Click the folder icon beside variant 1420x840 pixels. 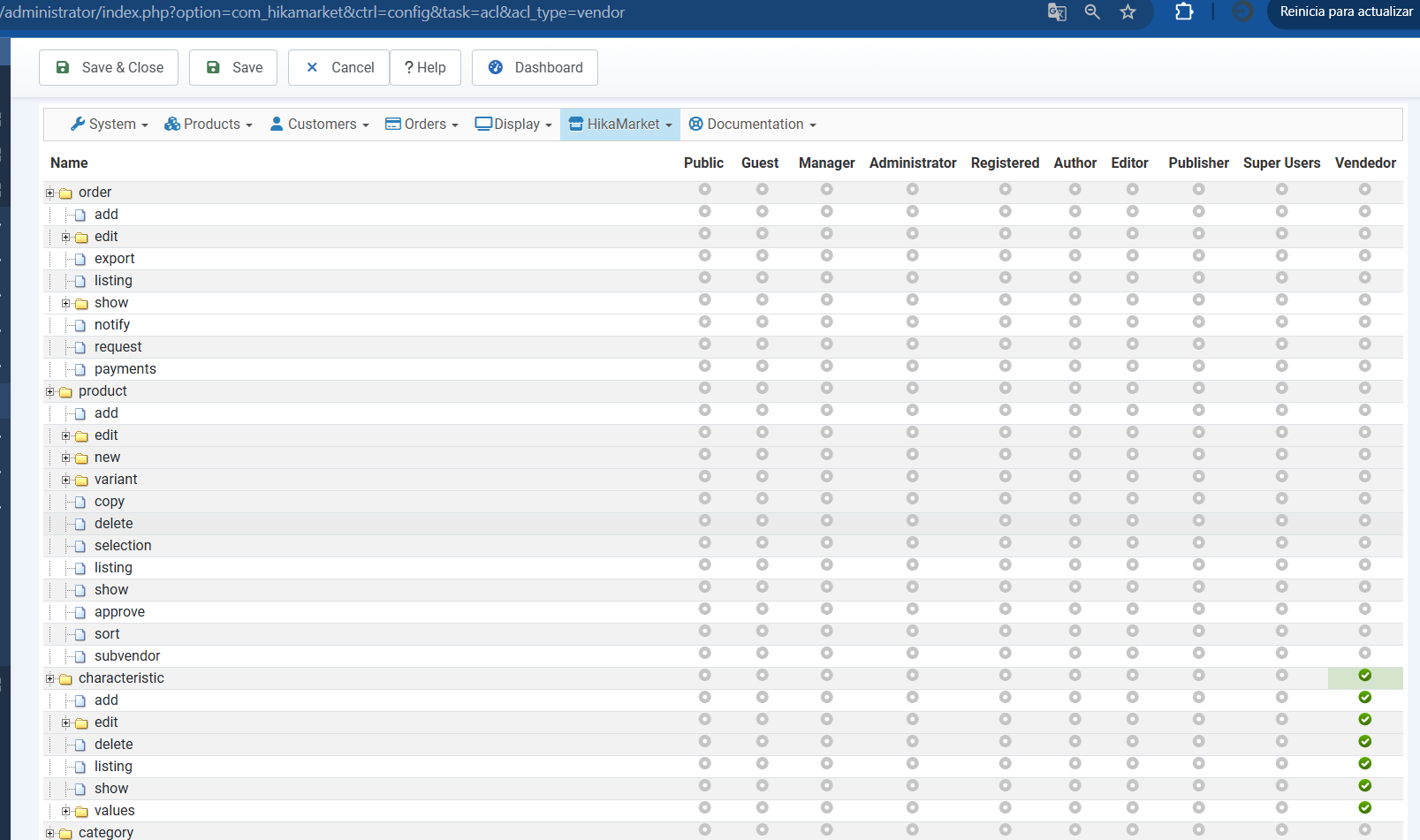[81, 481]
